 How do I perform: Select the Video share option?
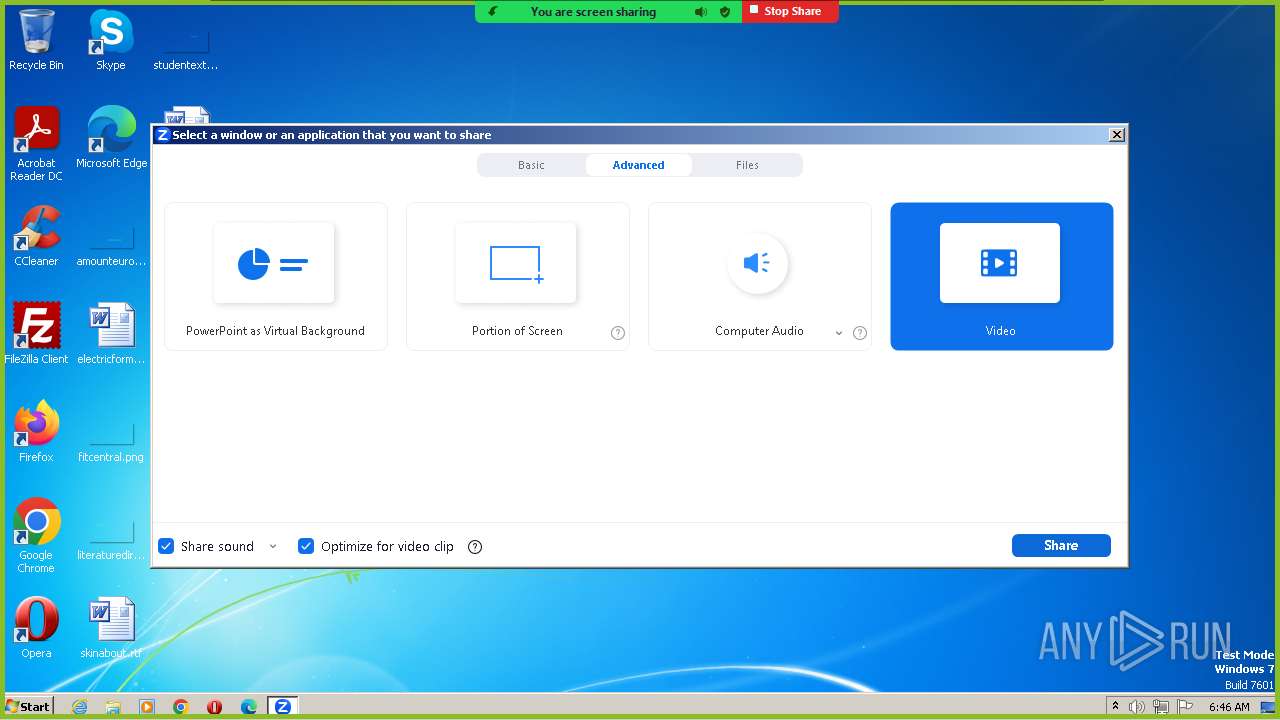(1001, 276)
